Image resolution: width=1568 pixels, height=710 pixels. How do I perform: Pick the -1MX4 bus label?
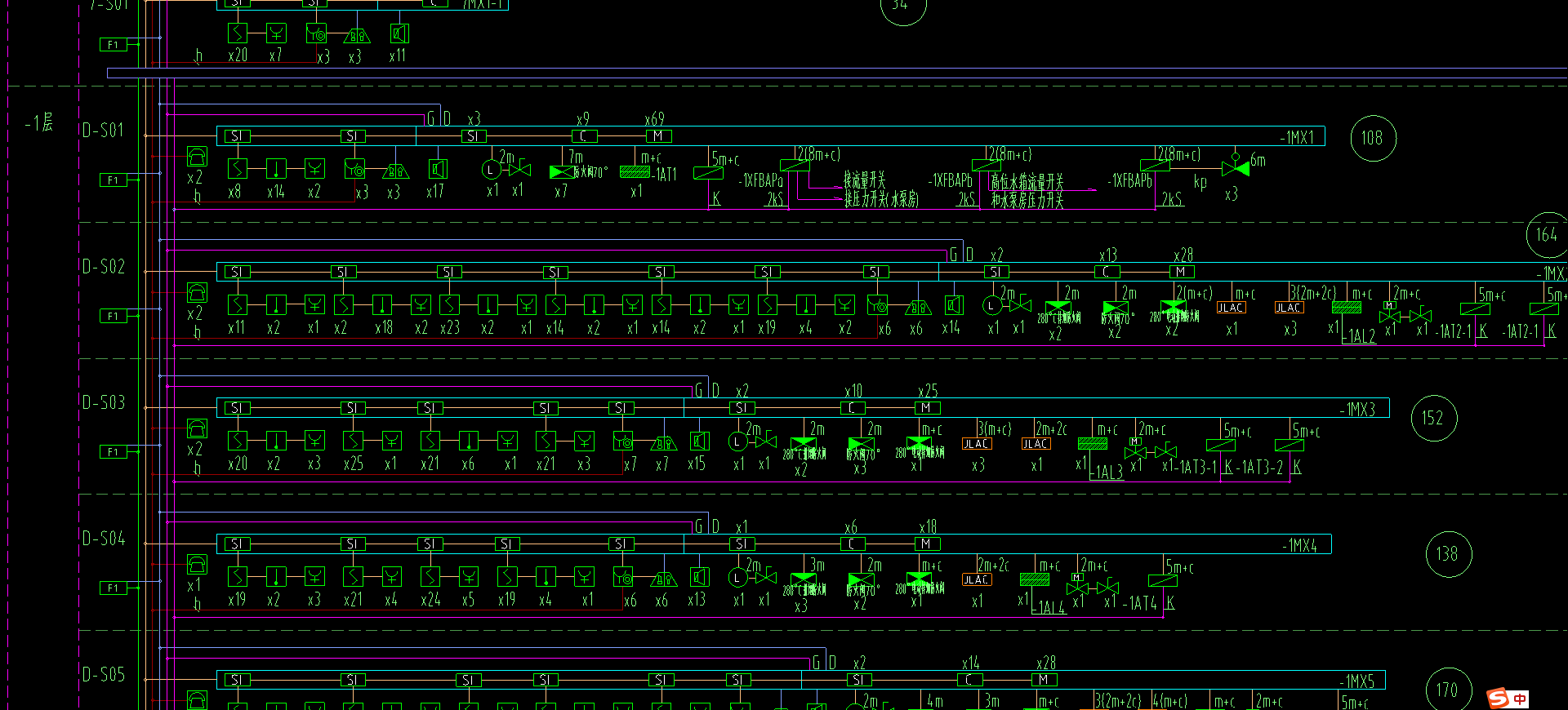coord(1299,546)
